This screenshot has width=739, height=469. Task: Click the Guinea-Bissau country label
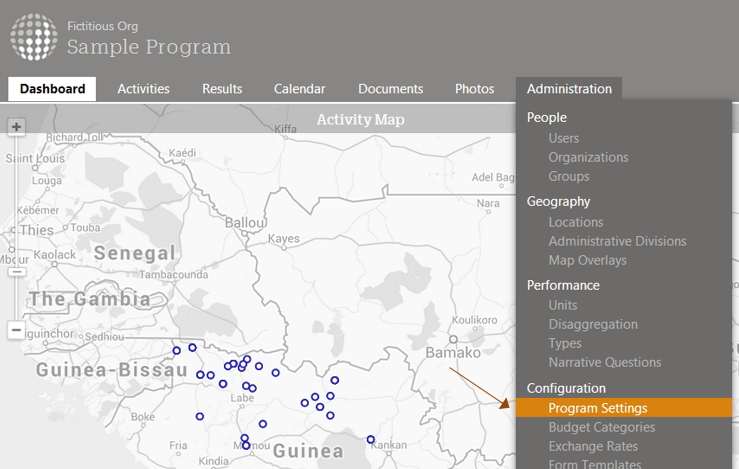coord(112,370)
